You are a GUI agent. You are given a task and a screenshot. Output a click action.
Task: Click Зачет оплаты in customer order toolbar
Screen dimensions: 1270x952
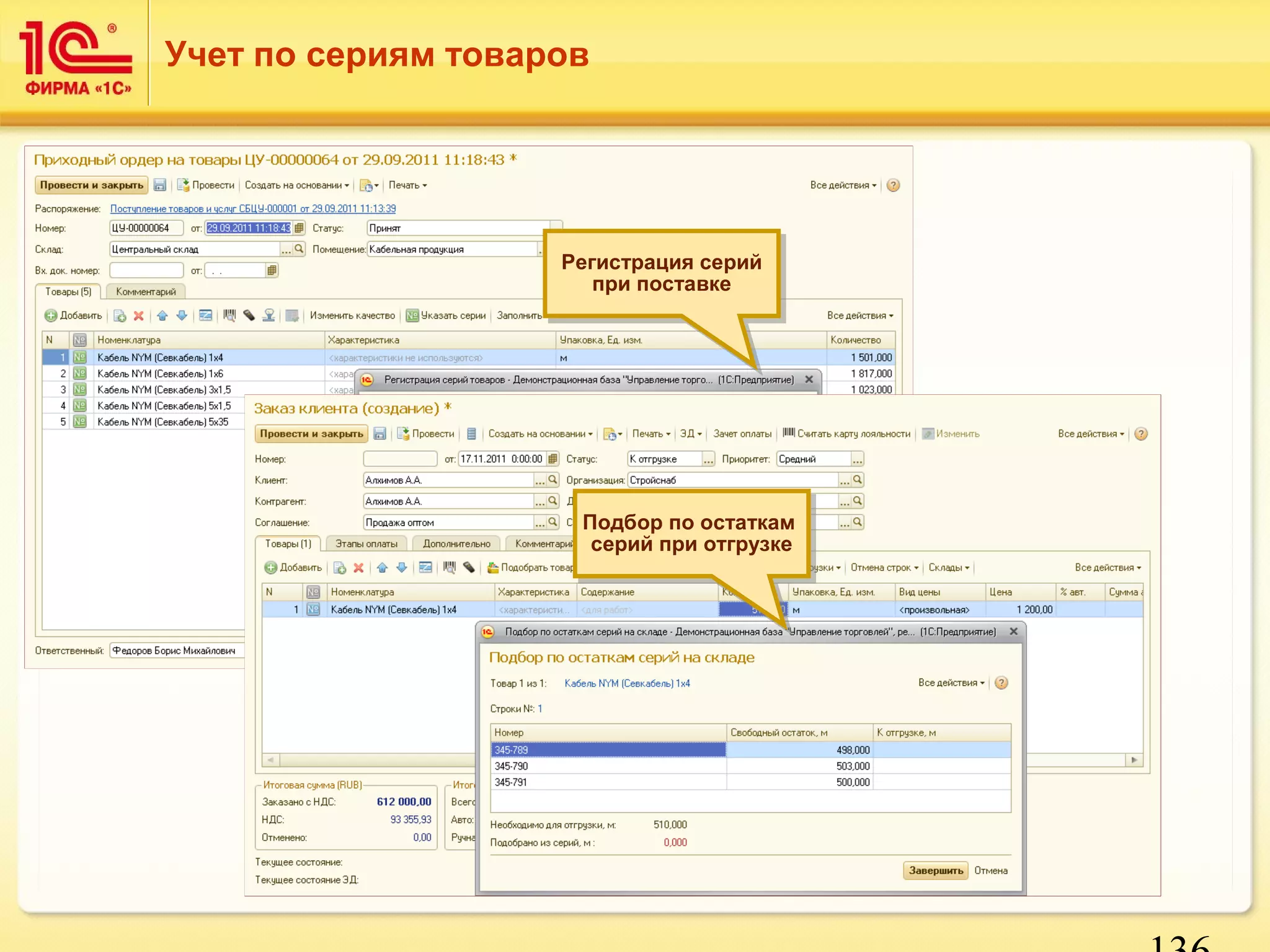(x=742, y=434)
